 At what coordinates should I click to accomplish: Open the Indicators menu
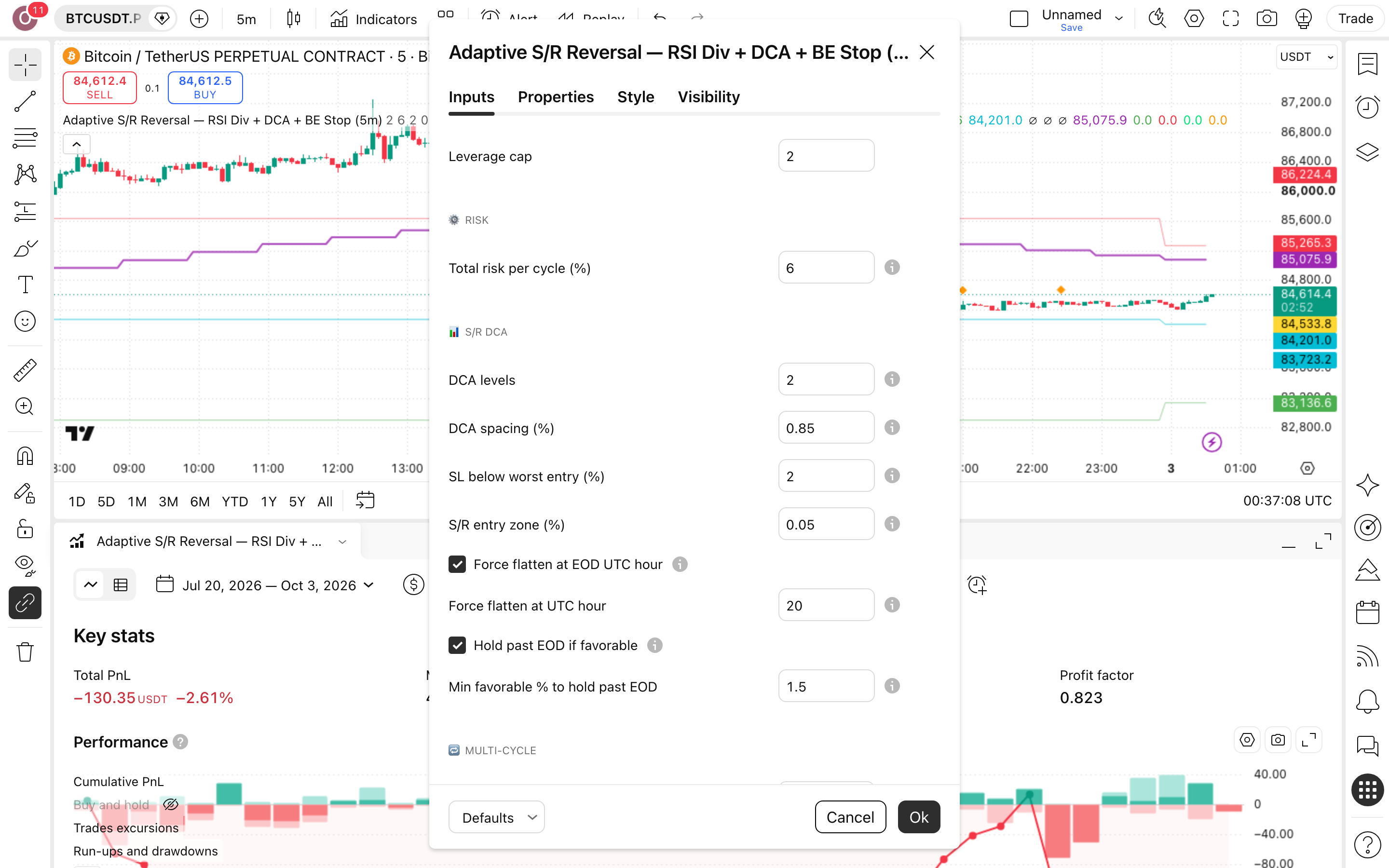click(374, 19)
